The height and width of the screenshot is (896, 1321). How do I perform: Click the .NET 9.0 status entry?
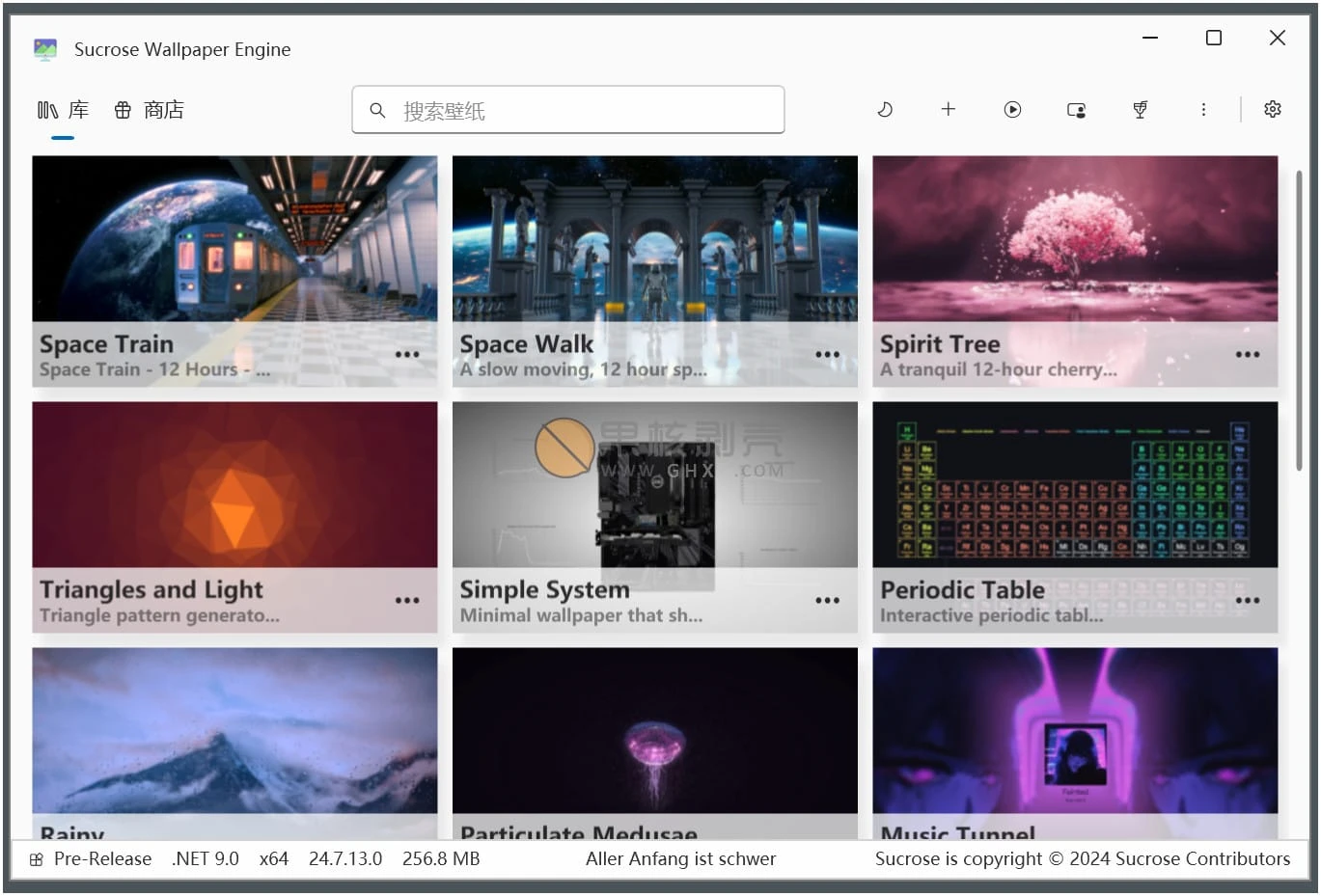coord(206,859)
